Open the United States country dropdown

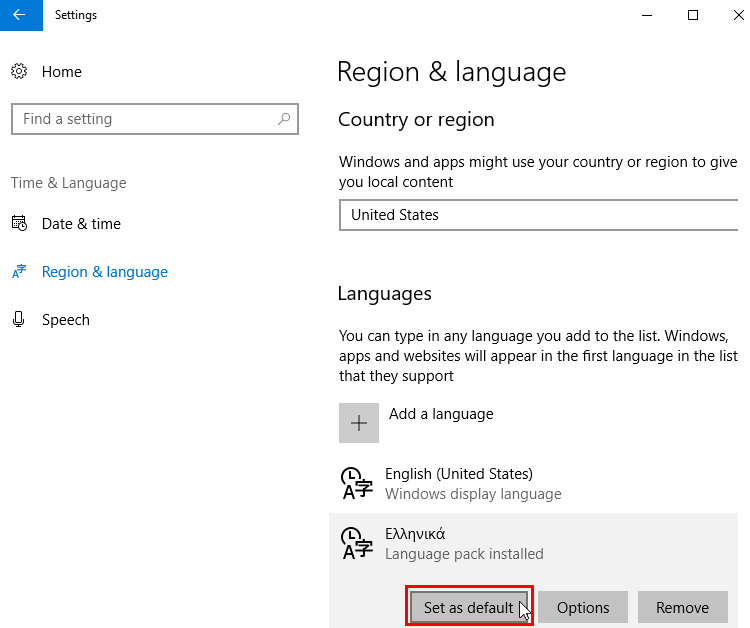(539, 215)
